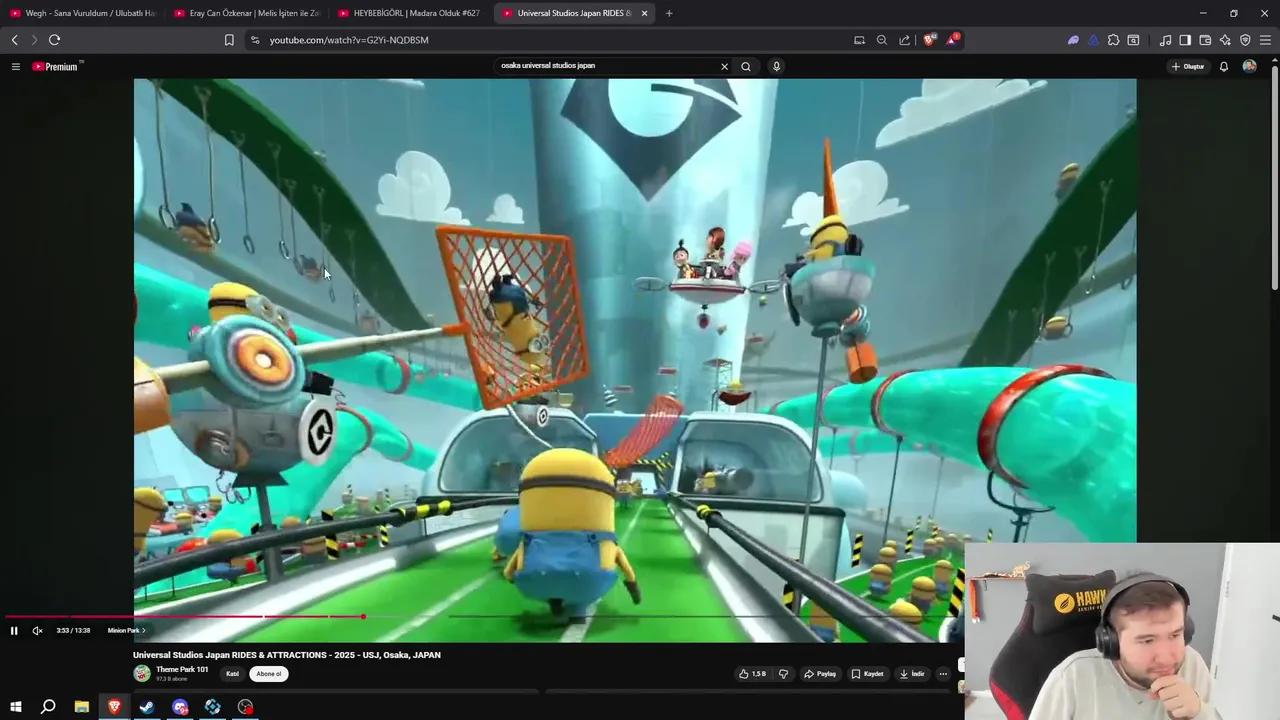Open Steam from the taskbar
The height and width of the screenshot is (720, 1280).
(x=147, y=707)
